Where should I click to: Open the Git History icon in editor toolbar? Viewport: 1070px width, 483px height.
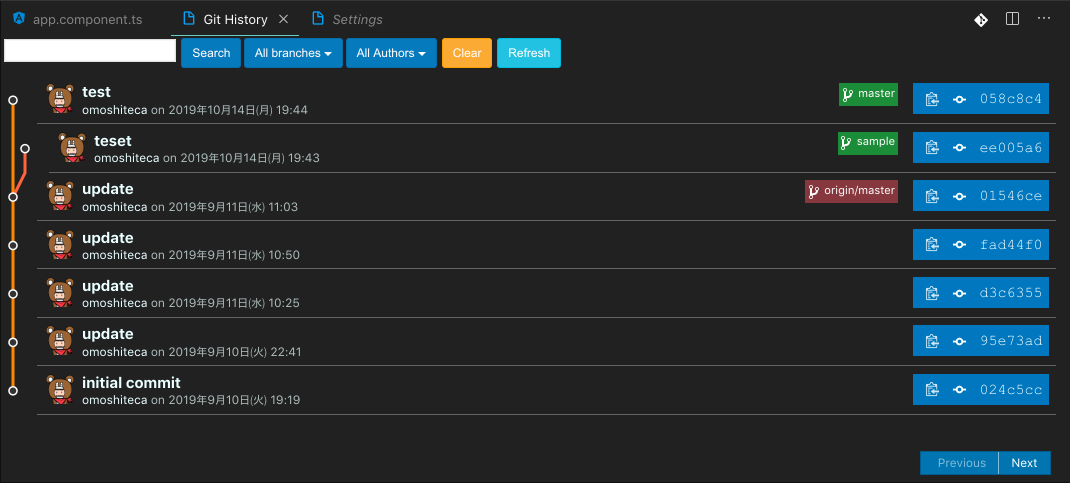(981, 20)
